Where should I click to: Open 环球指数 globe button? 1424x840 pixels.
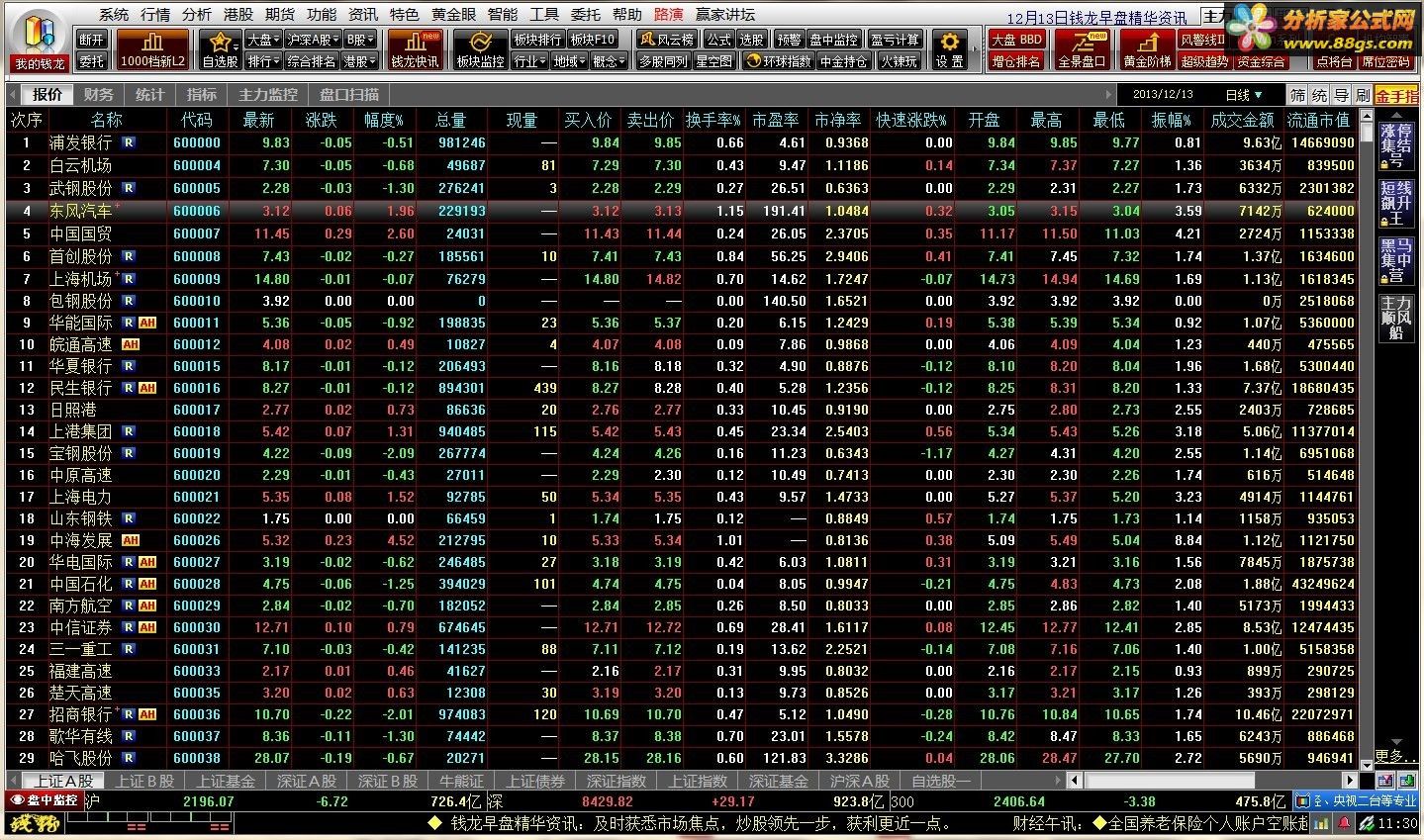[x=778, y=61]
